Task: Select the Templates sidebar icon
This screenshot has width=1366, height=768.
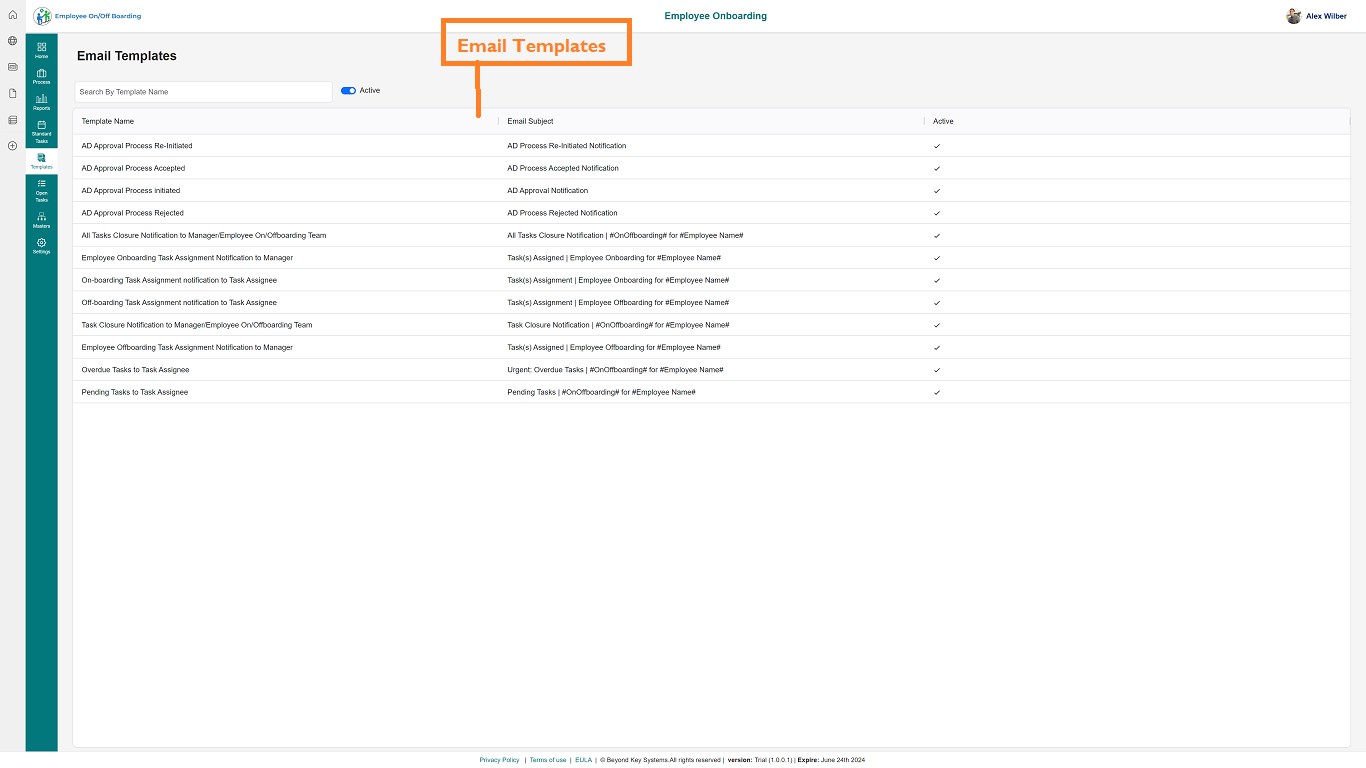Action: coord(41,160)
